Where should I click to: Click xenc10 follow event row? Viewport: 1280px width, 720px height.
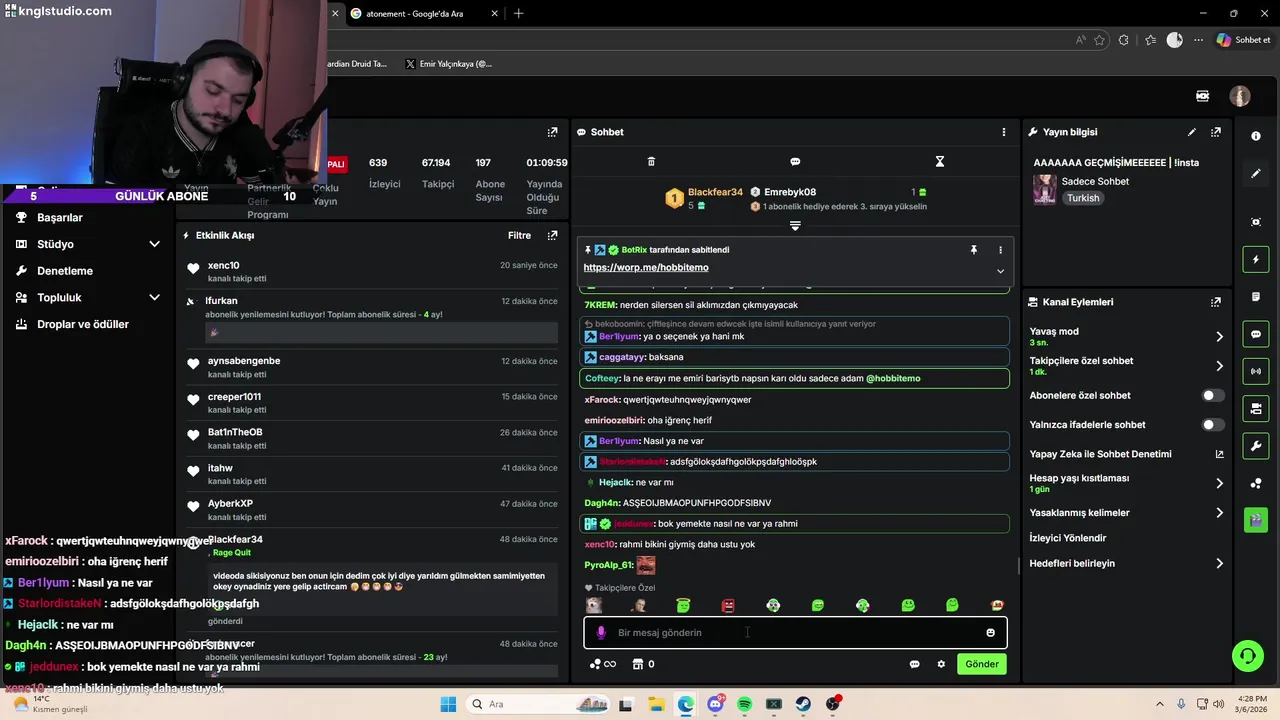(x=372, y=272)
